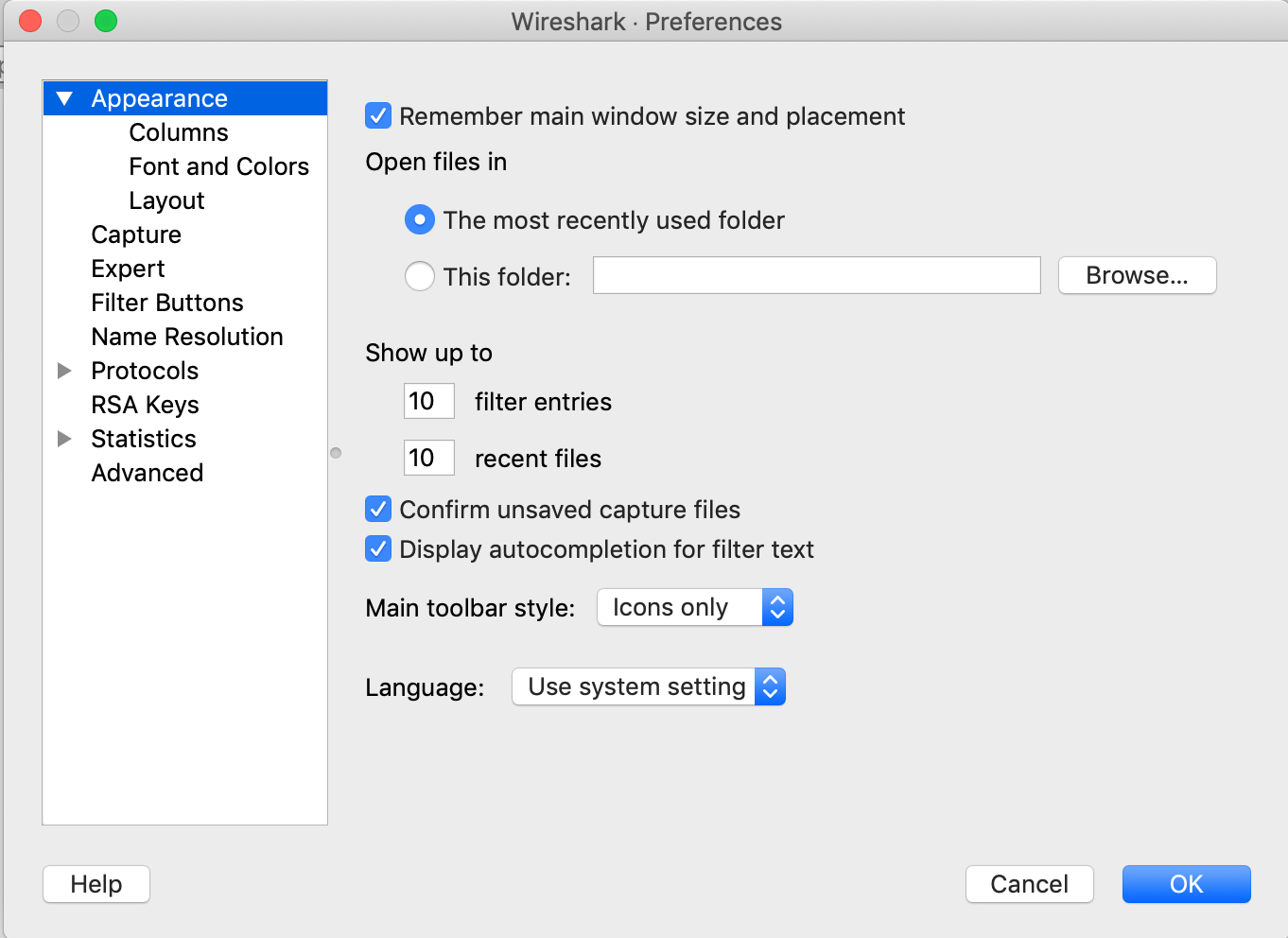The width and height of the screenshot is (1288, 938).
Task: Click the This folder path field
Action: pyautogui.click(x=817, y=275)
